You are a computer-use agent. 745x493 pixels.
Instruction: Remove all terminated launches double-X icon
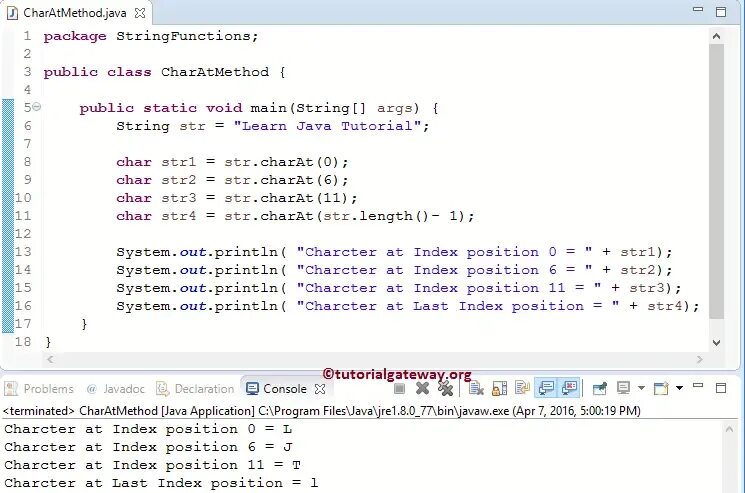(446, 389)
